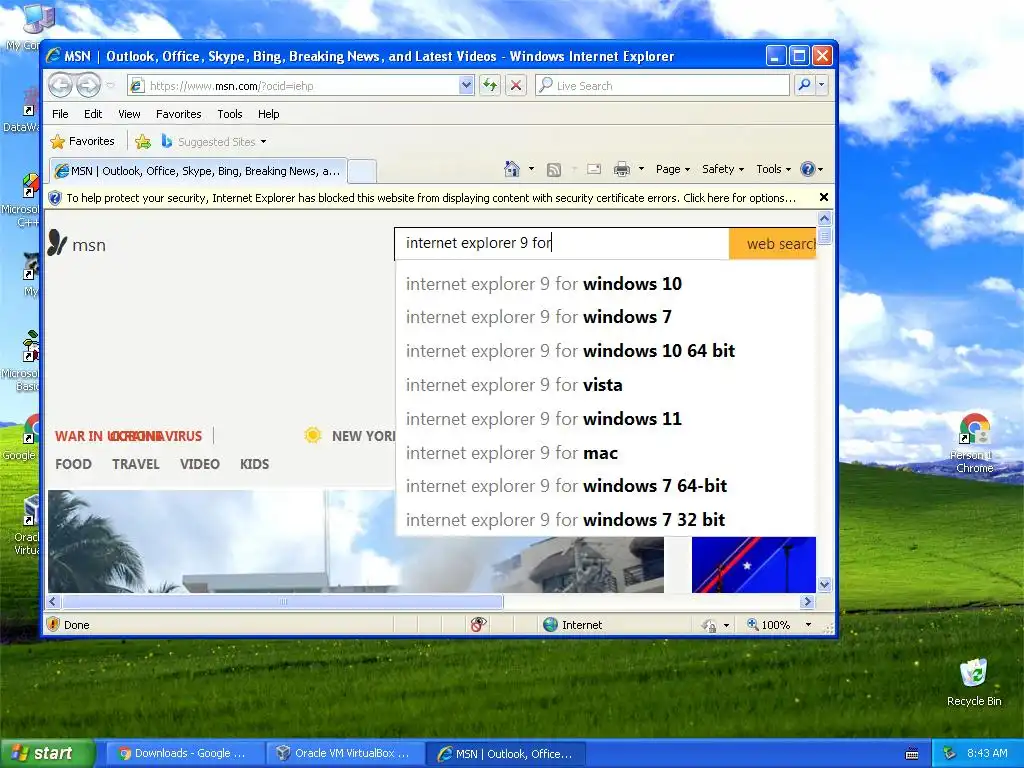Open the View menu
This screenshot has width=1024, height=768.
[x=129, y=114]
